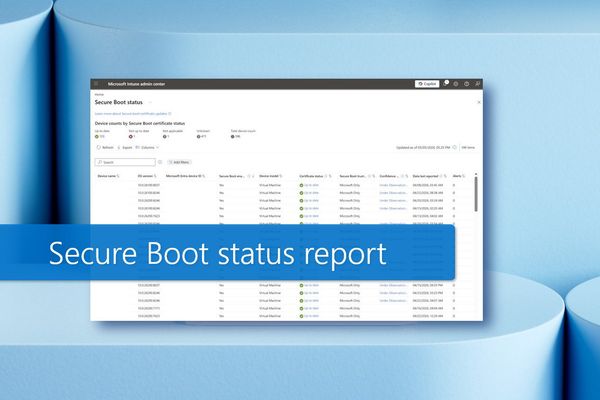
Task: Click the table's vertical scrollbar
Action: coord(476,193)
